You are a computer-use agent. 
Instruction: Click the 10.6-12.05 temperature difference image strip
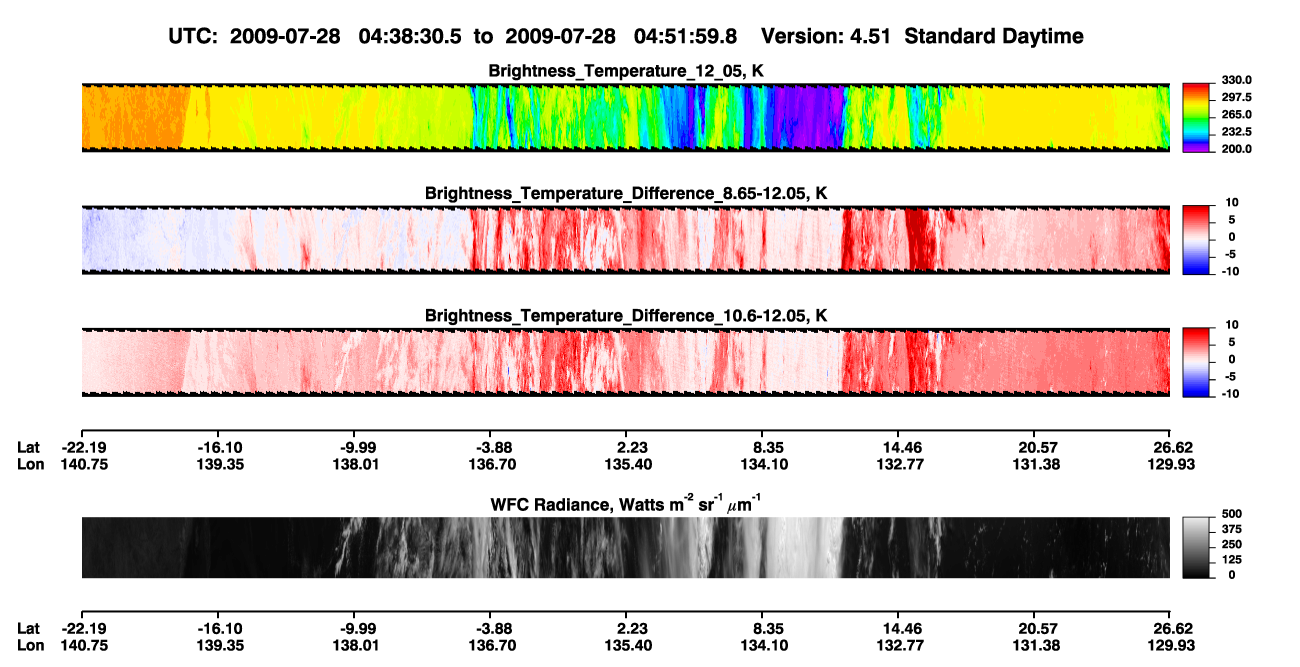click(625, 362)
